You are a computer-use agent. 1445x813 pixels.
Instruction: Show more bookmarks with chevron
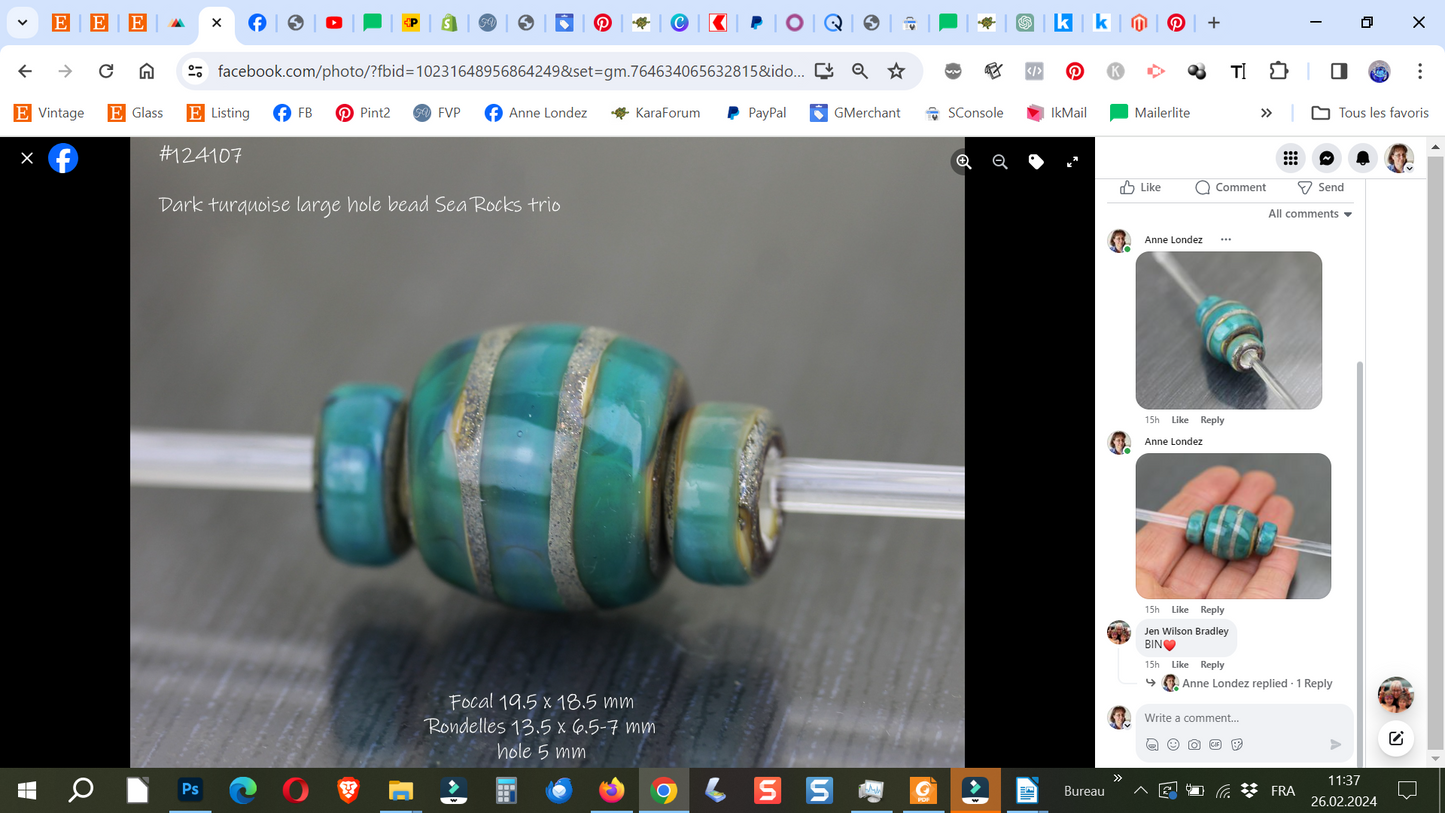[1266, 113]
